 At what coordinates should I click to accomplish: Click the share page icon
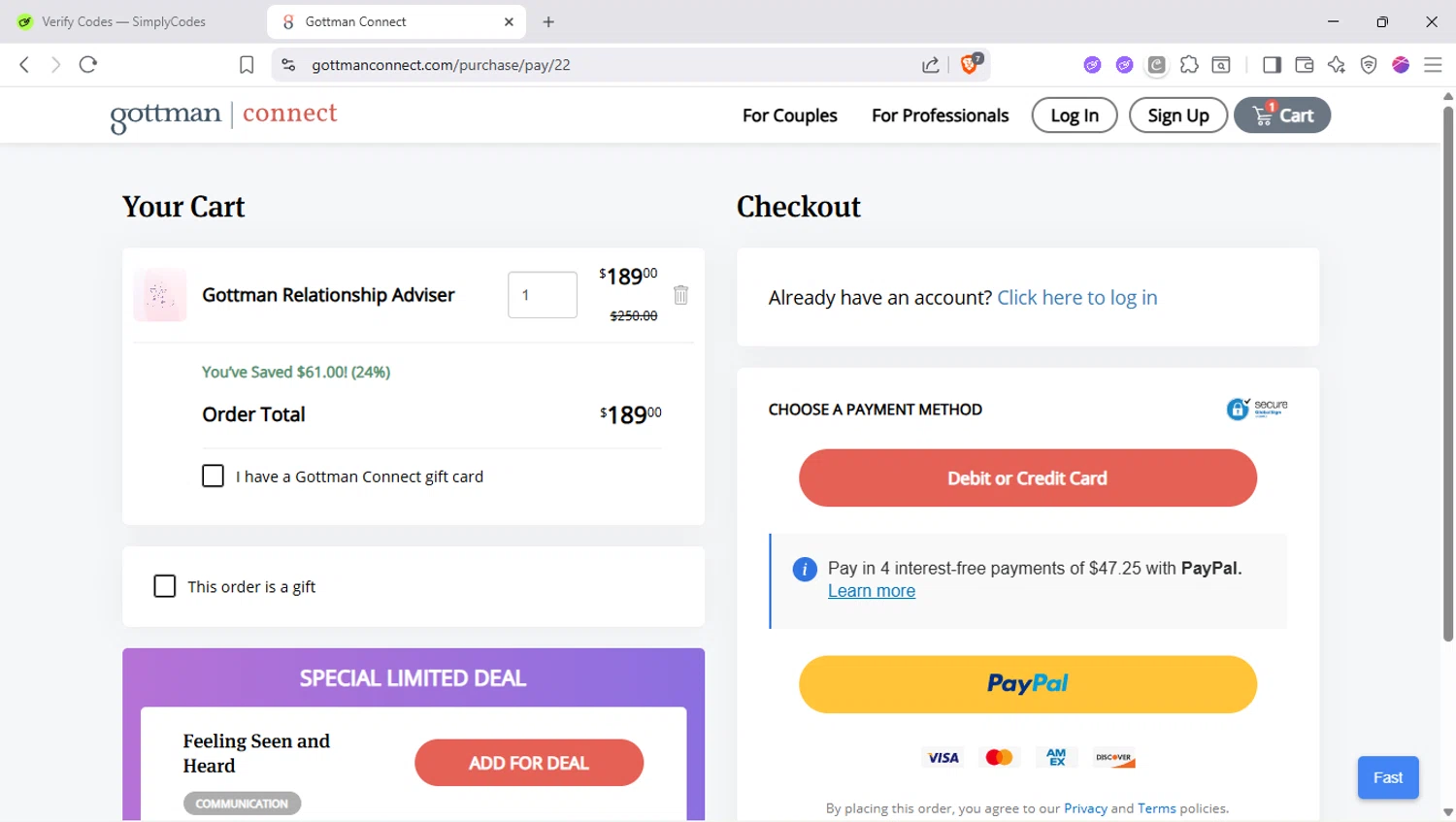(x=930, y=65)
